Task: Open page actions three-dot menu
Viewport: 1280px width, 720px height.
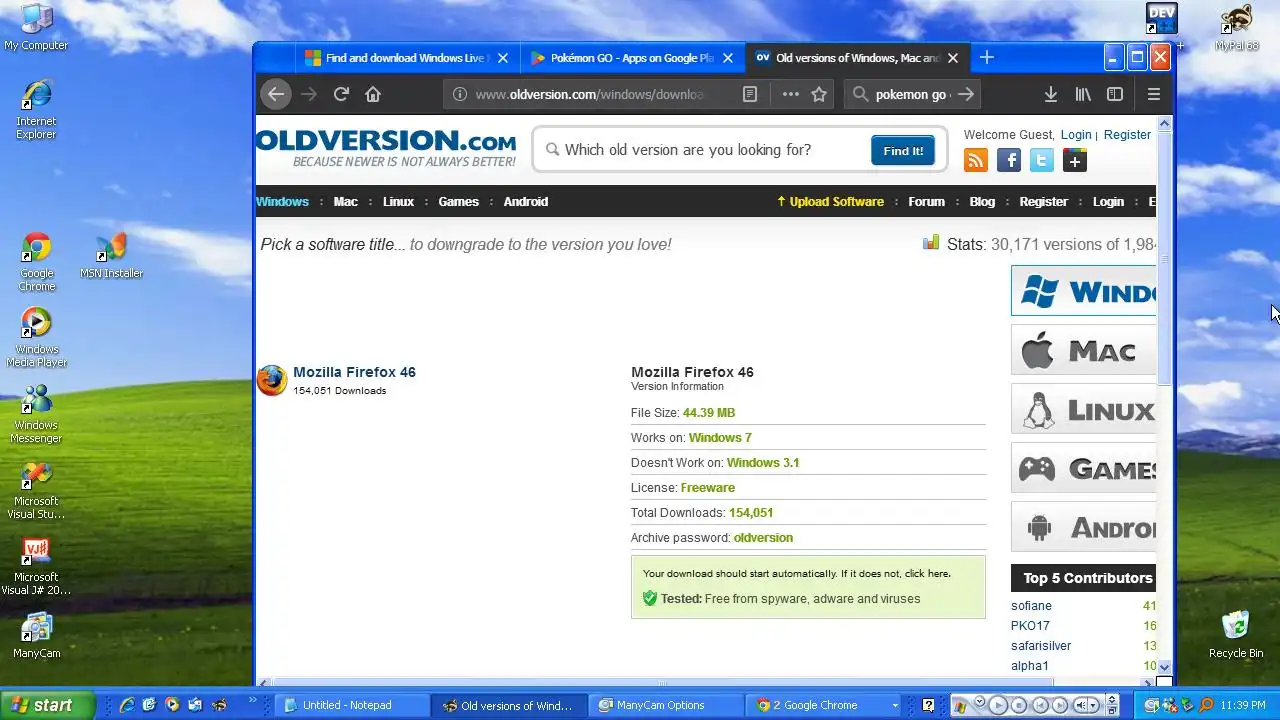Action: [x=791, y=94]
